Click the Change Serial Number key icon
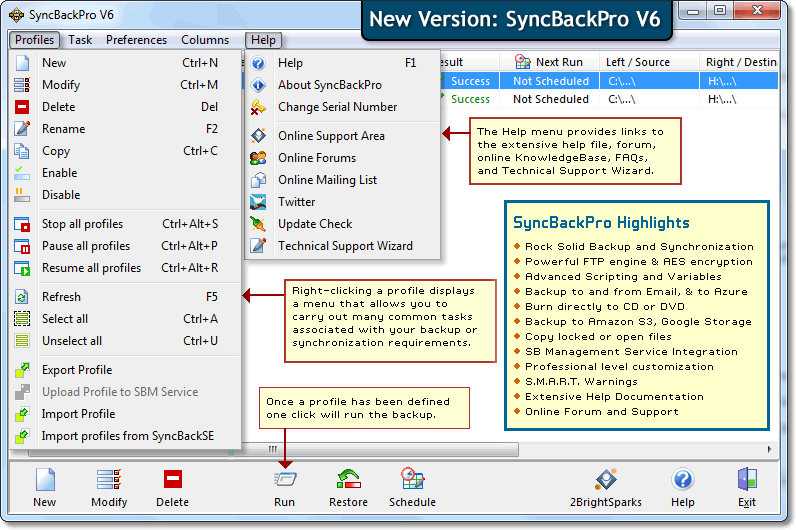 258,107
